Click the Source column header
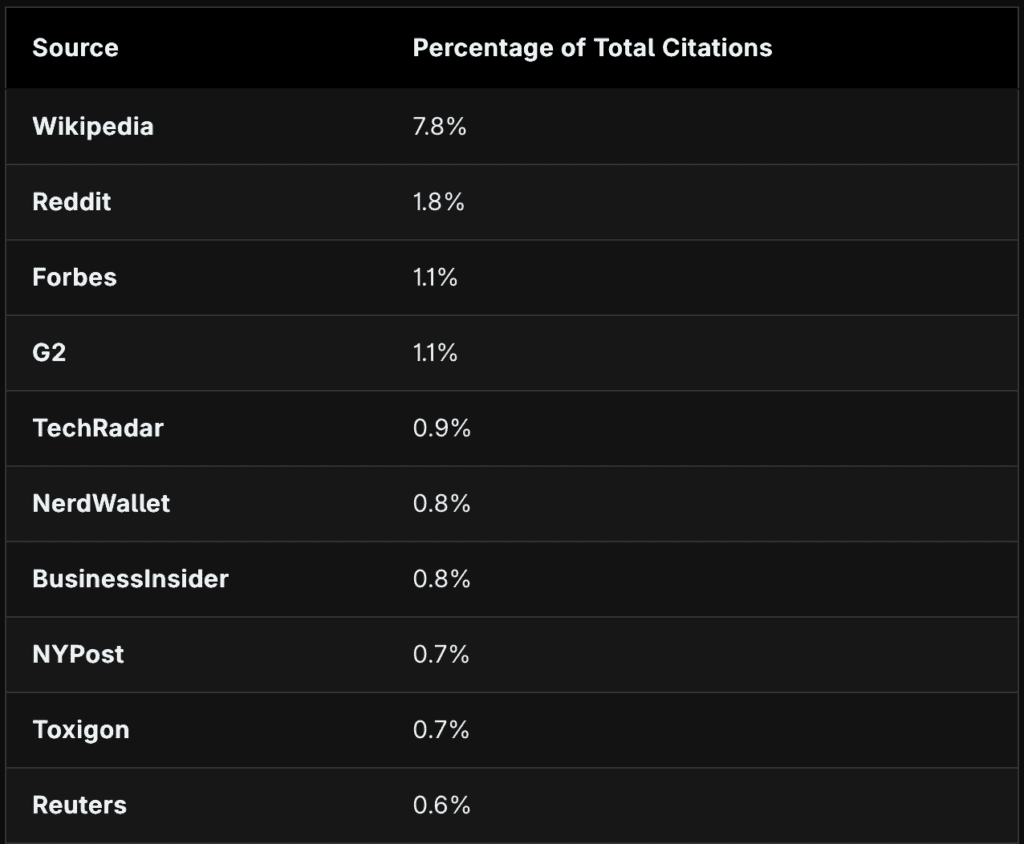 (75, 48)
